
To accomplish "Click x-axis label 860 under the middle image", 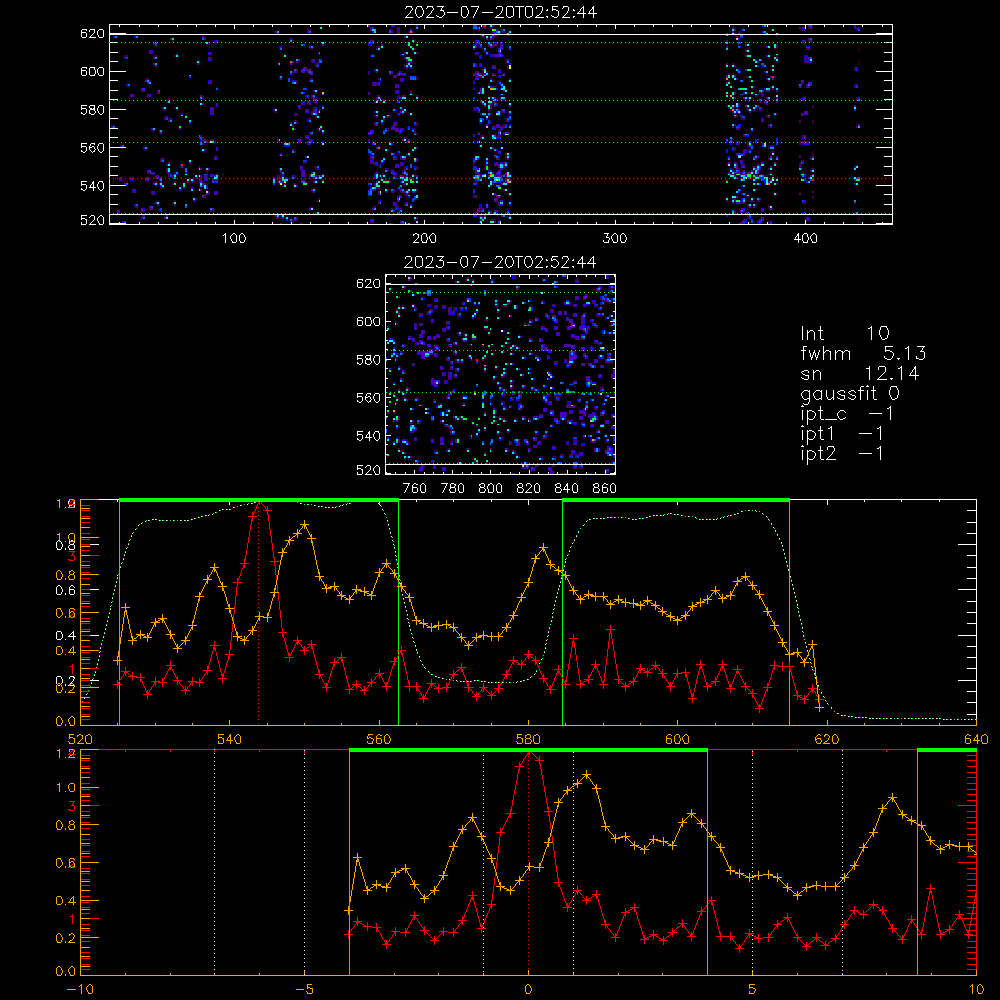I will click(605, 489).
